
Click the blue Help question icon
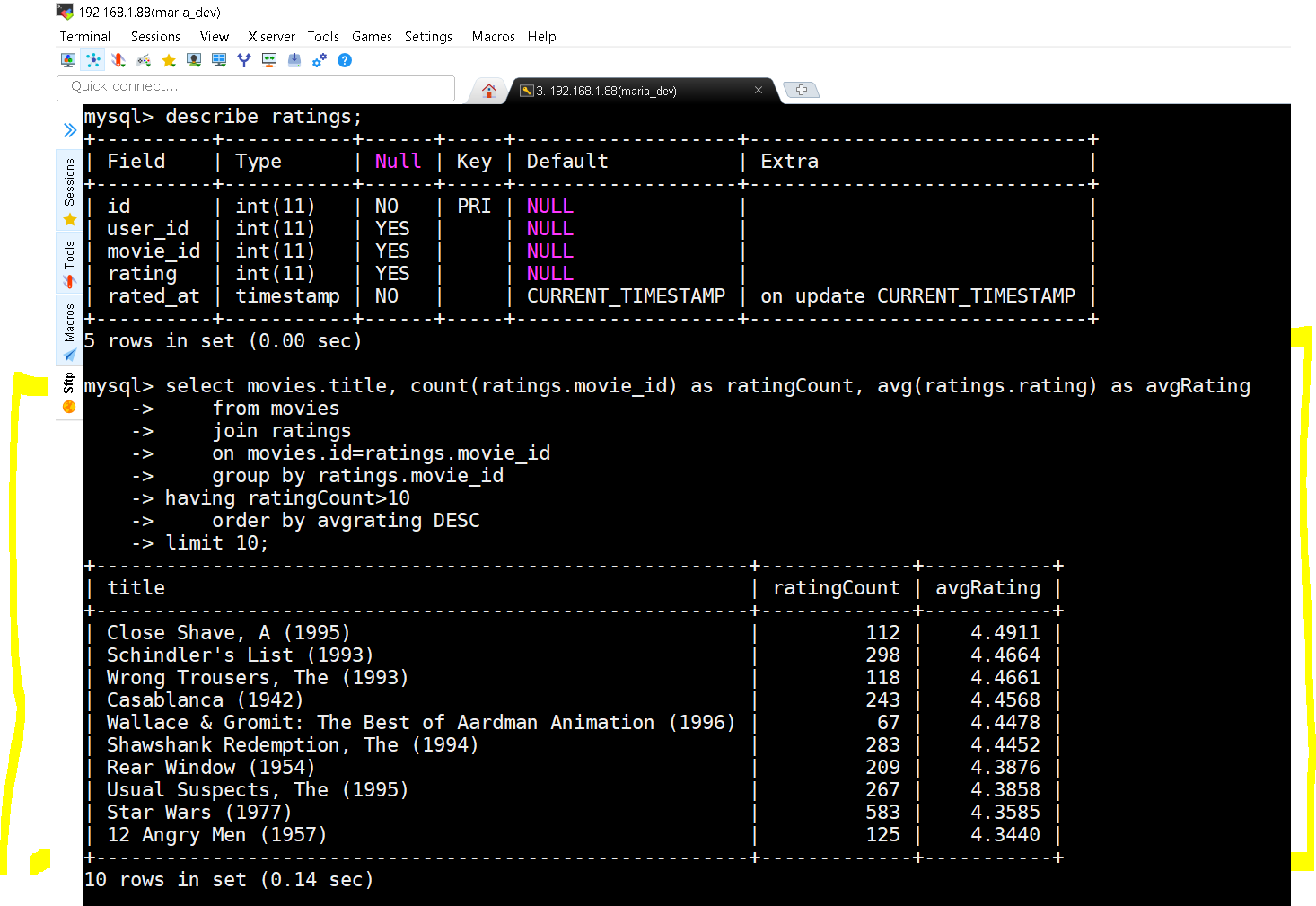[x=345, y=60]
